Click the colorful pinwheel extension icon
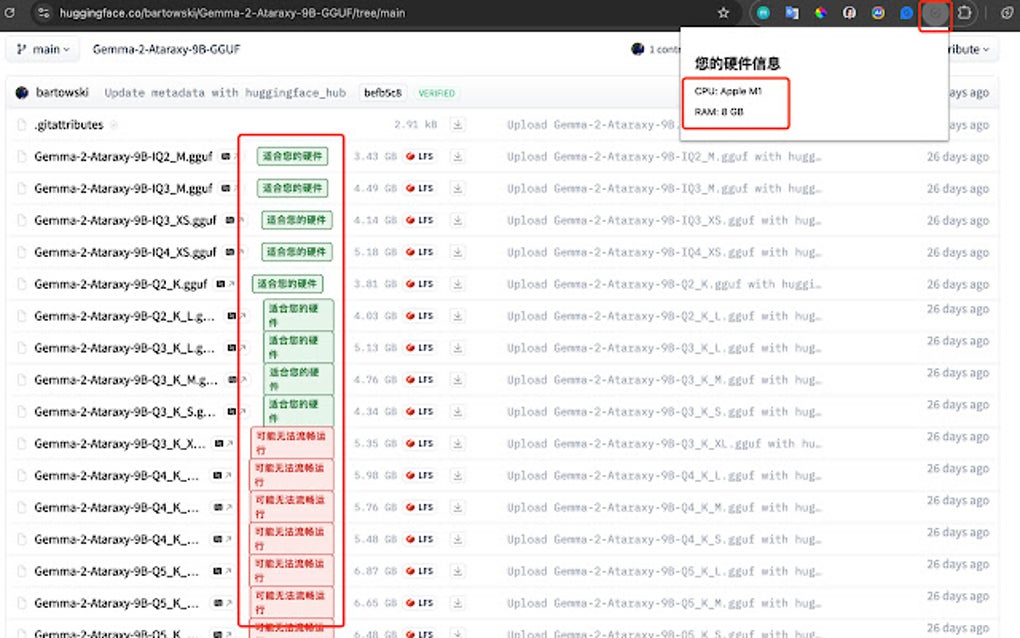Image resolution: width=1020 pixels, height=638 pixels. [822, 13]
